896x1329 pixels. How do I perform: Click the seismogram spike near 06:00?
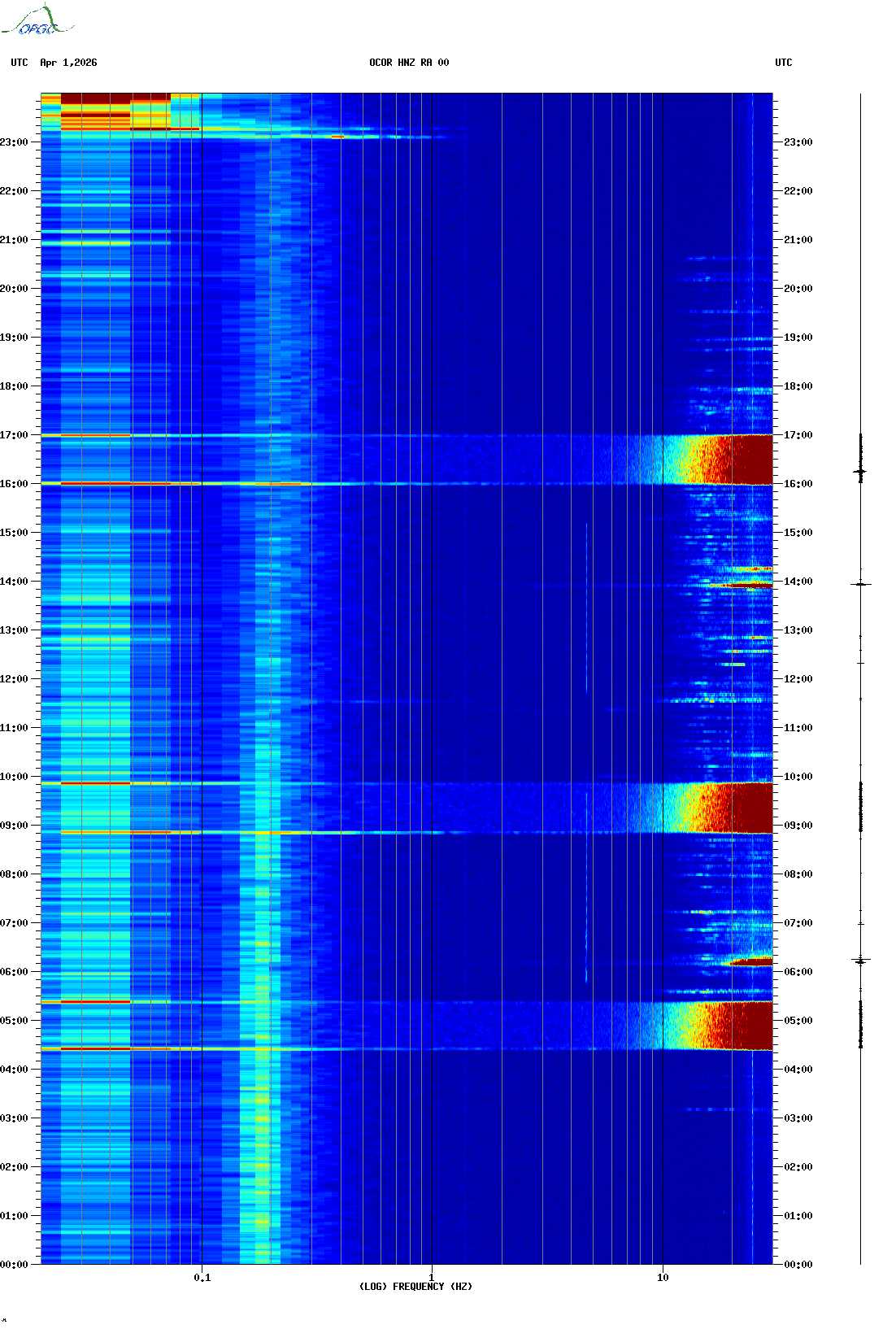(x=861, y=961)
